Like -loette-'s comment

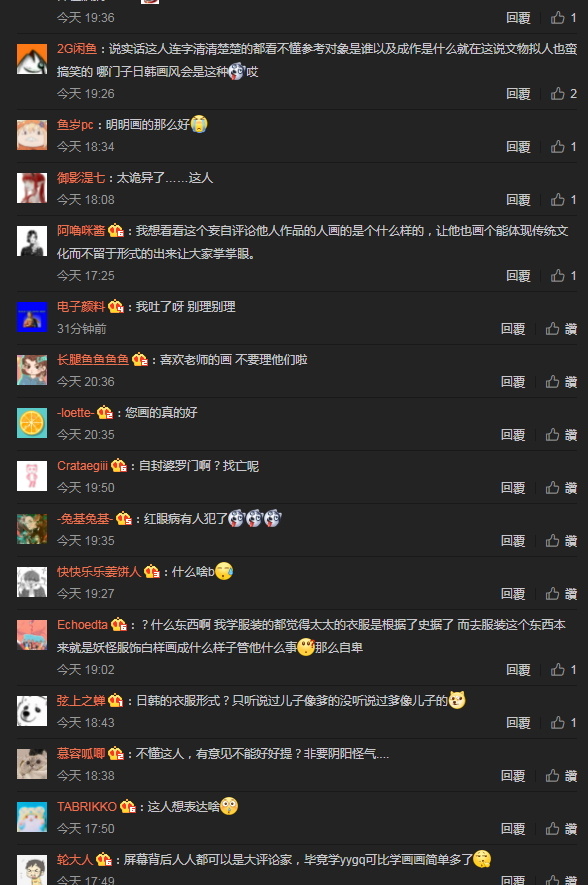[561, 435]
